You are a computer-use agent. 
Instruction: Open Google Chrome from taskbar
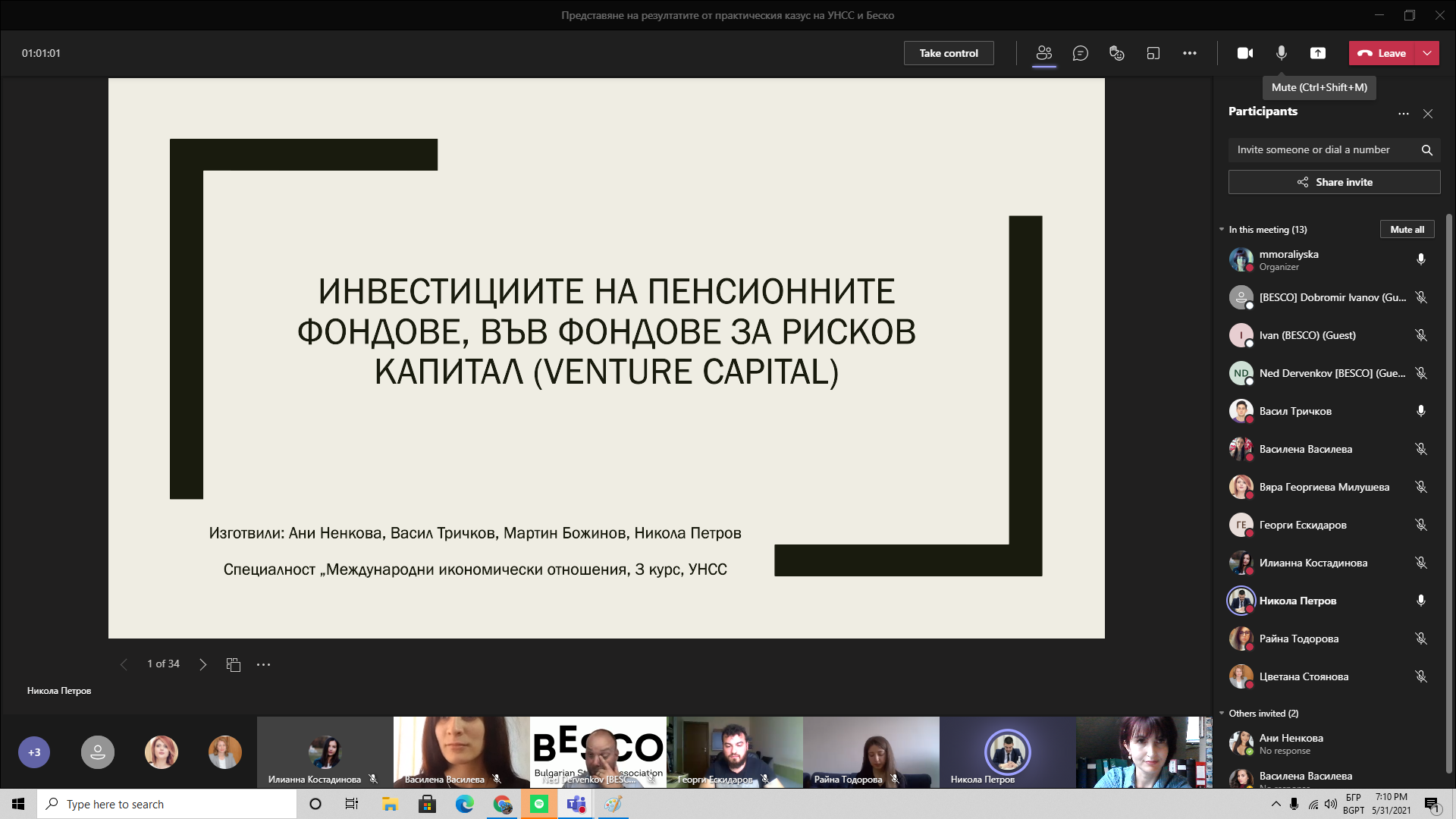(x=502, y=804)
